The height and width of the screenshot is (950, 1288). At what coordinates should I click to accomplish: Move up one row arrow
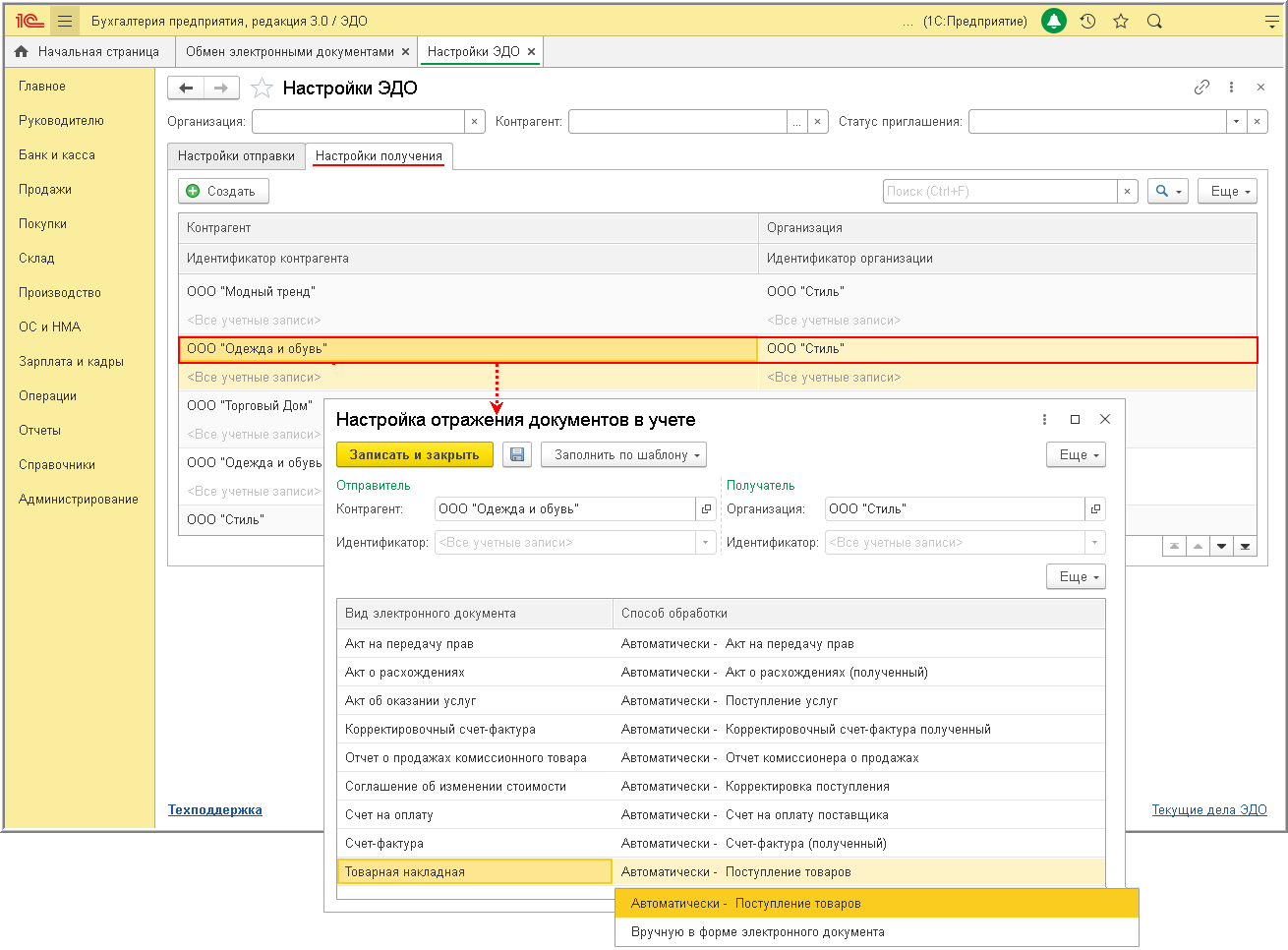coord(1198,546)
